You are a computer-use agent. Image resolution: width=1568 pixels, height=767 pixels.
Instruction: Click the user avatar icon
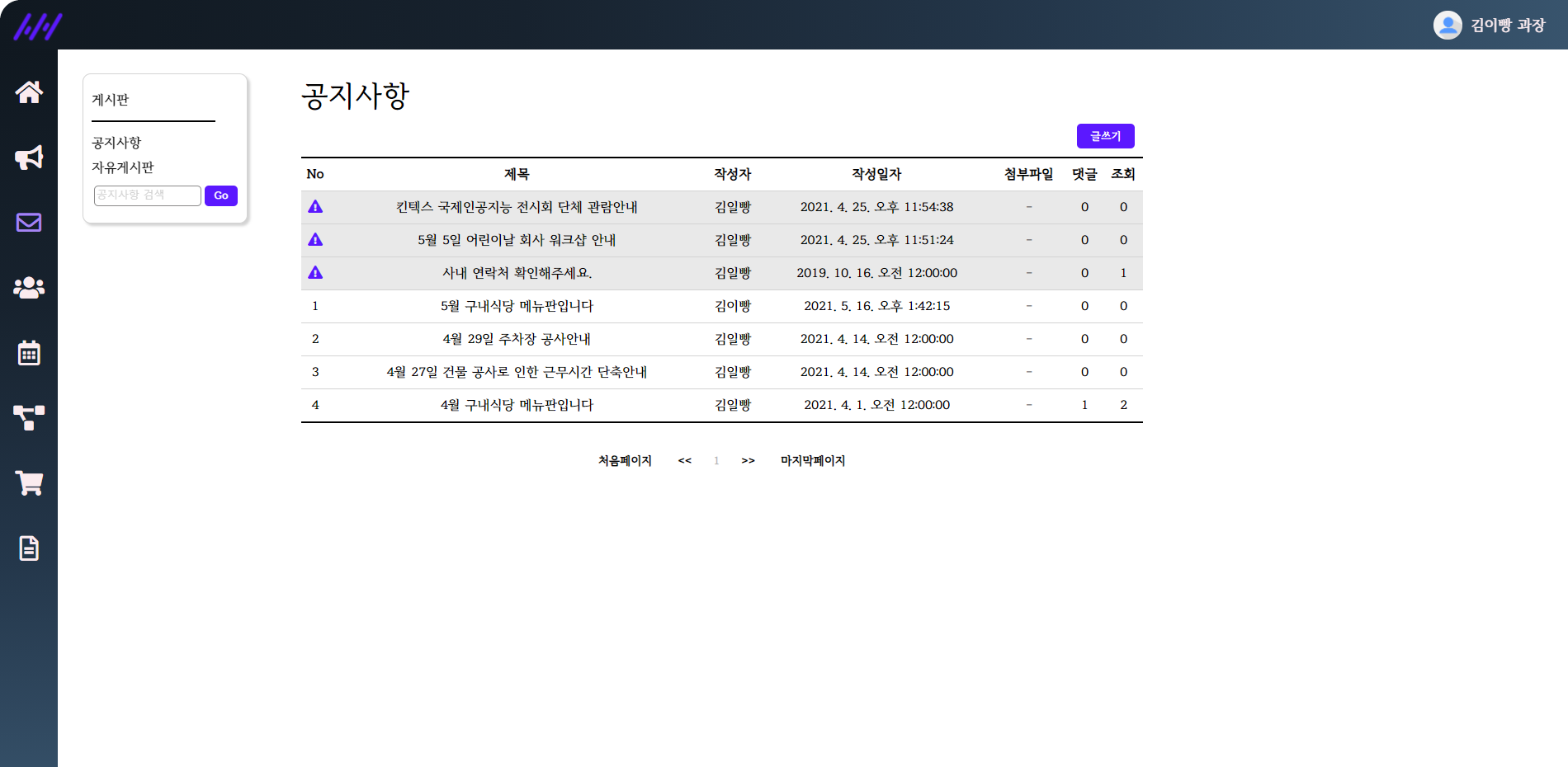(x=1448, y=25)
